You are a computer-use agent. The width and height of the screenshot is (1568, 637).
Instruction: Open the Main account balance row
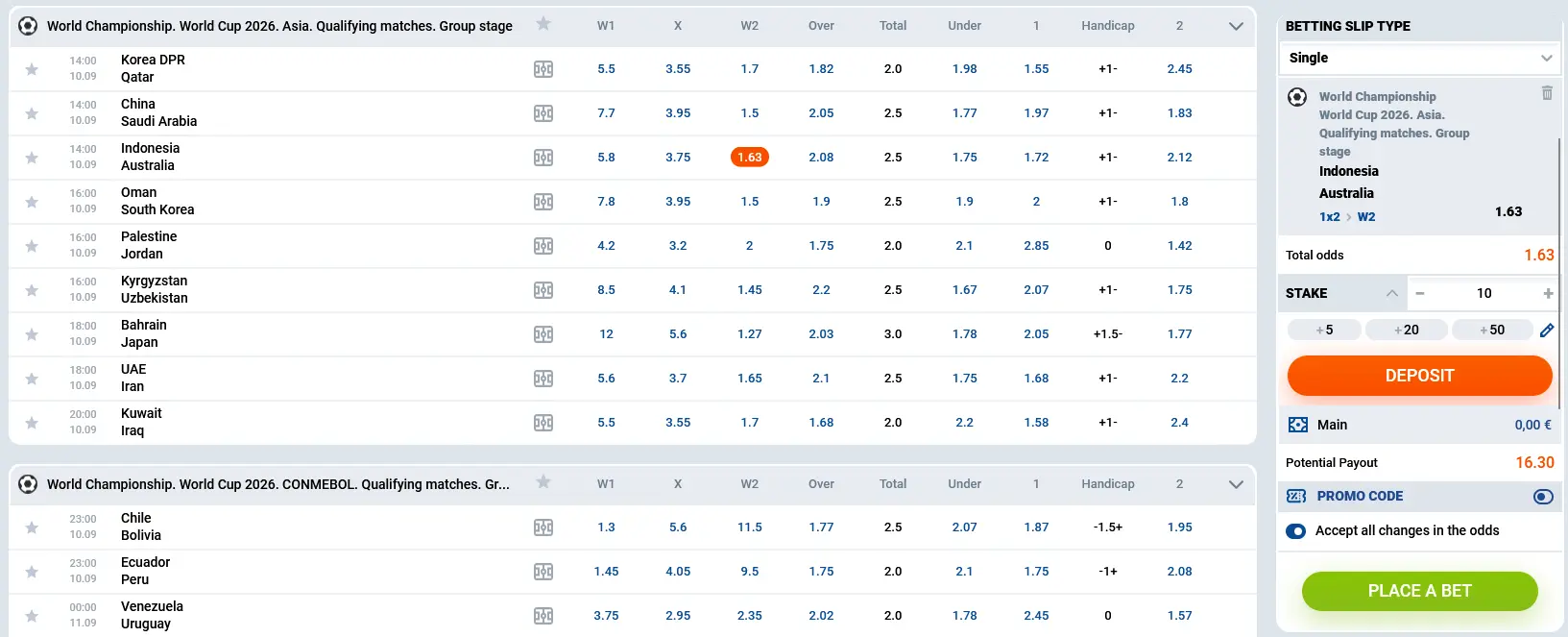click(1419, 425)
